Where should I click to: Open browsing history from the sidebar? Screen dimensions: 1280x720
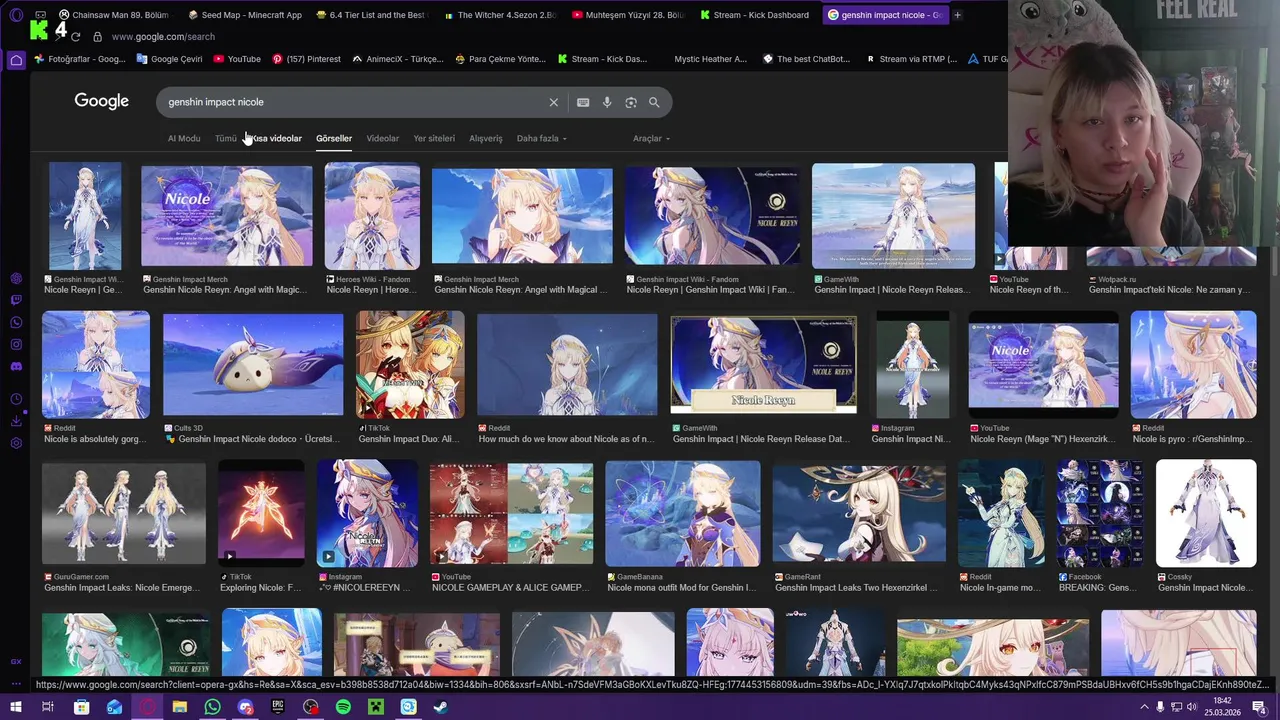pyautogui.click(x=16, y=399)
